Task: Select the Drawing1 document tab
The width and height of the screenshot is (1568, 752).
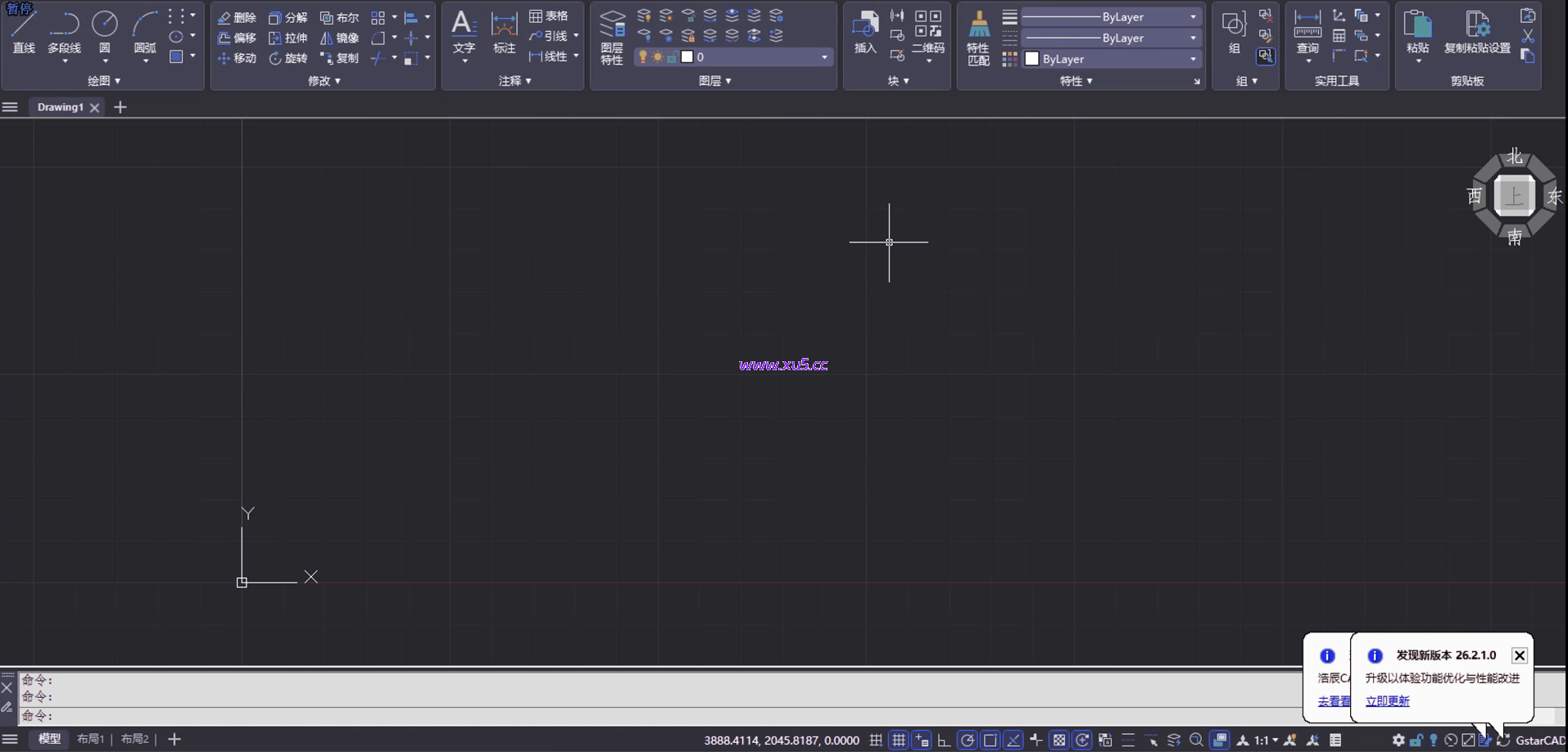Action: [60, 107]
